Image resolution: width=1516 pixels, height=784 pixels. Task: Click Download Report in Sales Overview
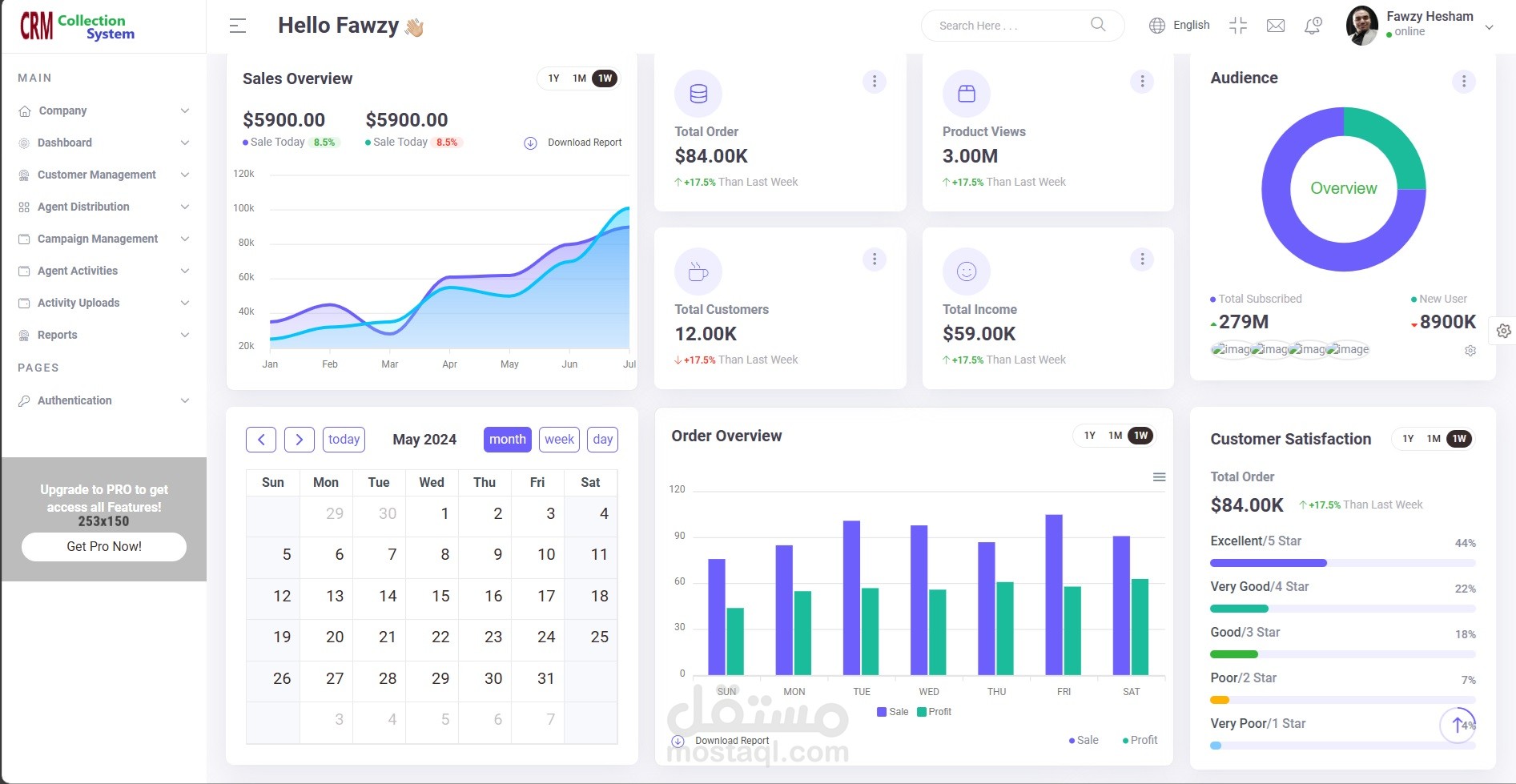(x=585, y=142)
